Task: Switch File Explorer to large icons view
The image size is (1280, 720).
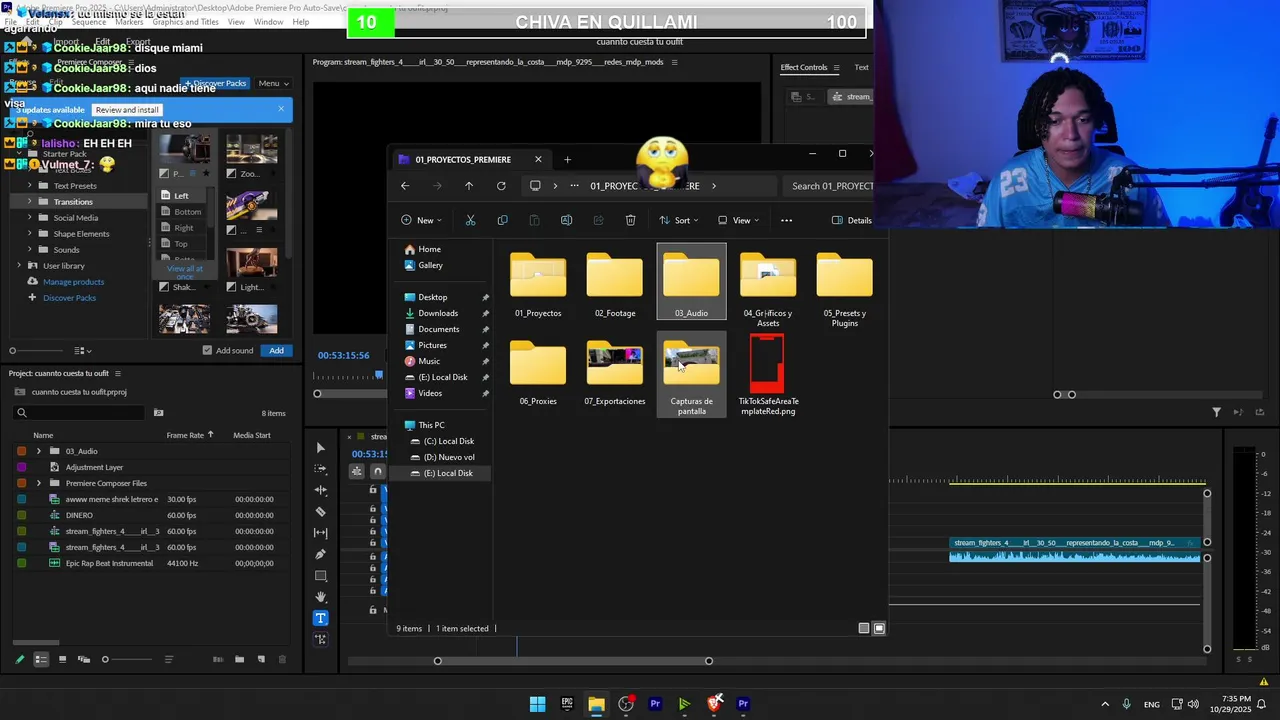Action: click(879, 628)
